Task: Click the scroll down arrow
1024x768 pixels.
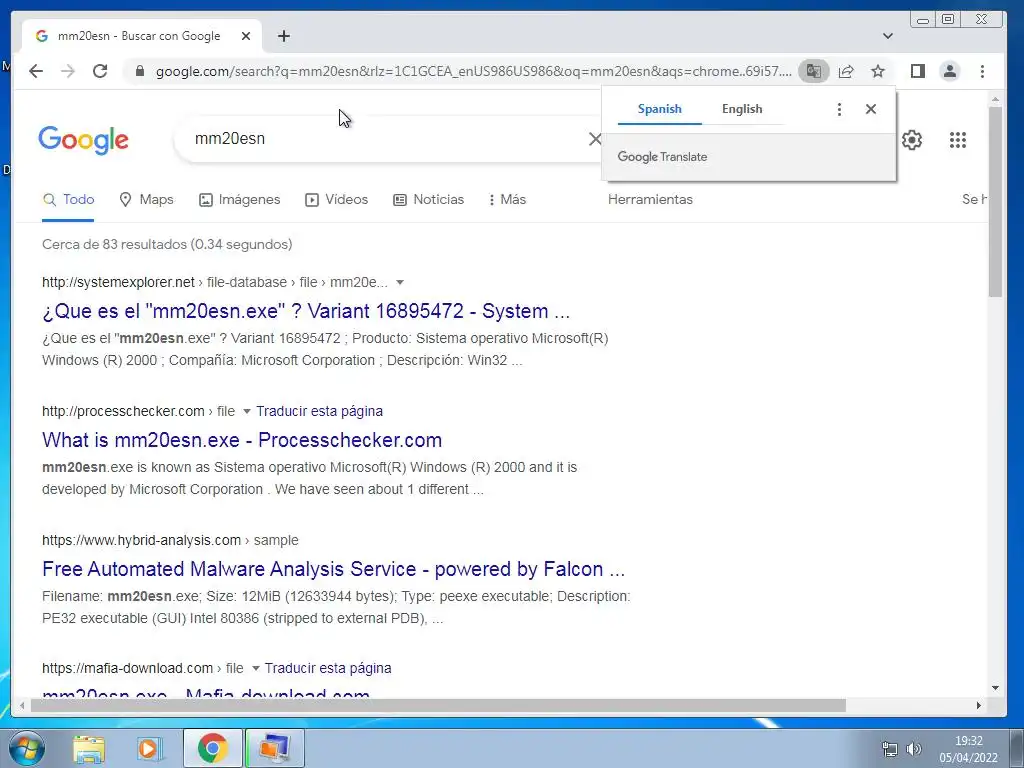Action: tap(995, 688)
